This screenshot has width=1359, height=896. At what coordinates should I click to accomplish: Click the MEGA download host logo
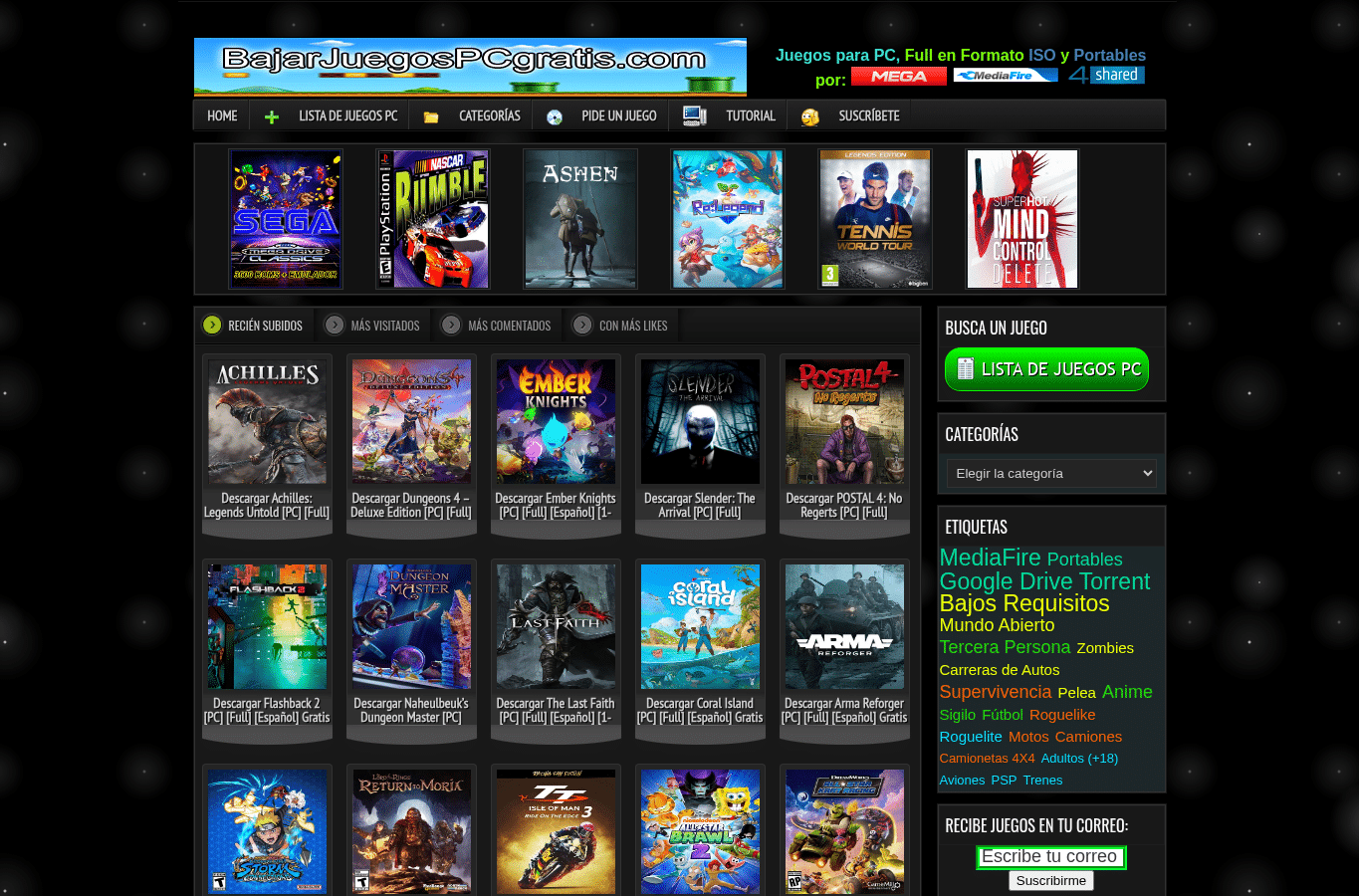[x=899, y=76]
